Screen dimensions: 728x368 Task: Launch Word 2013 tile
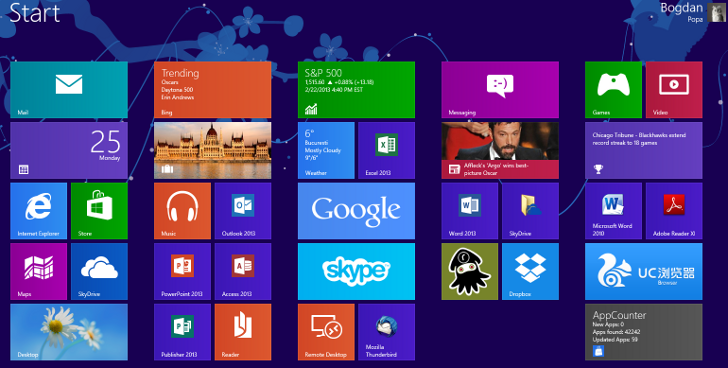(470, 211)
